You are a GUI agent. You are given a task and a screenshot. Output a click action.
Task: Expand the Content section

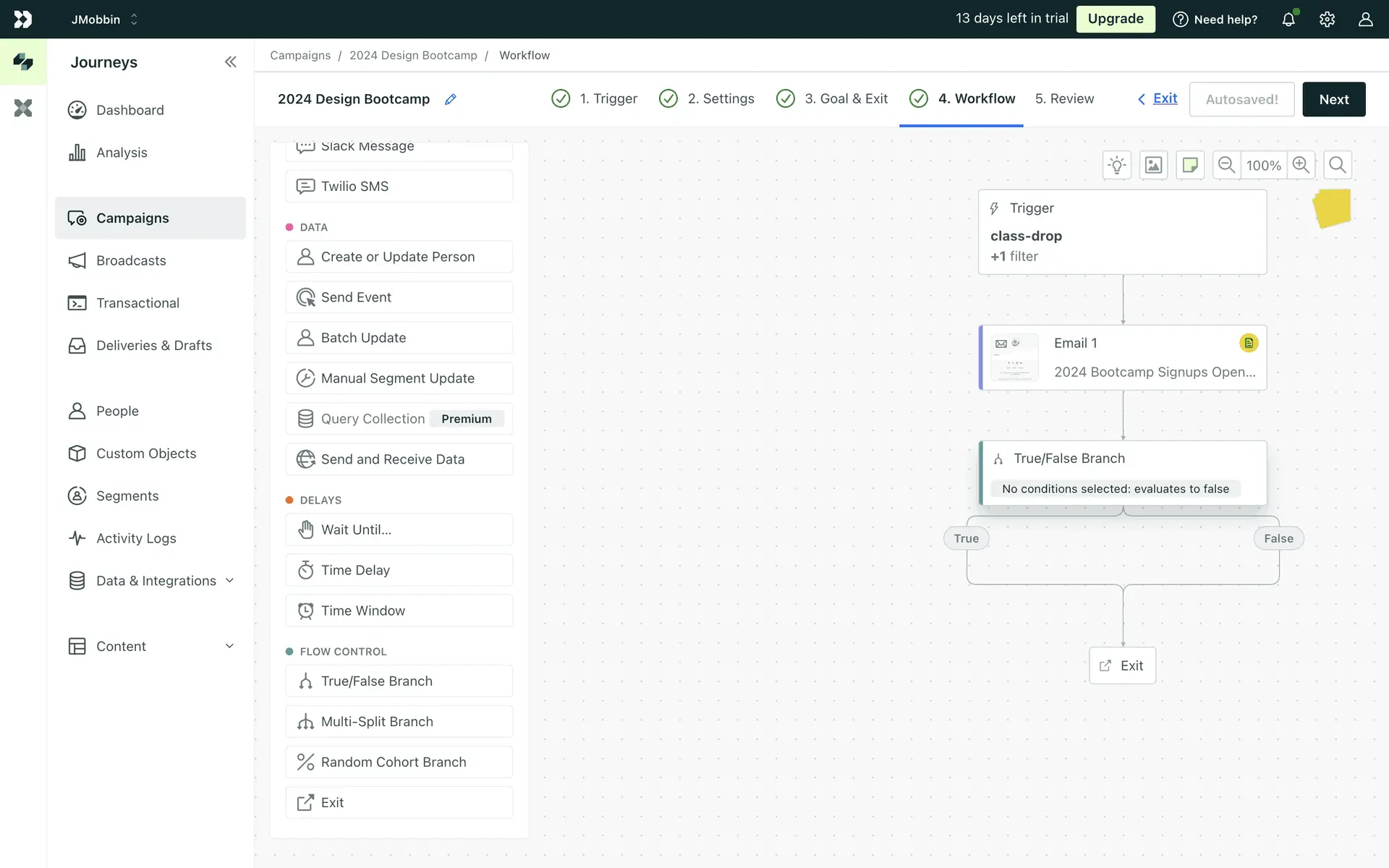(229, 646)
